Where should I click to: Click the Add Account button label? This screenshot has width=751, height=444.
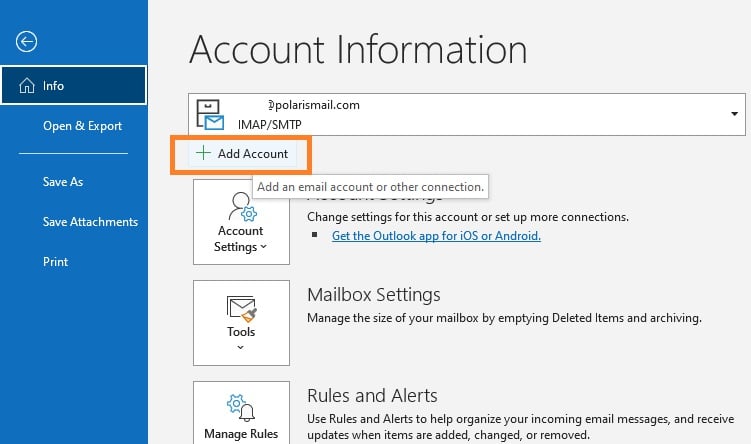252,154
